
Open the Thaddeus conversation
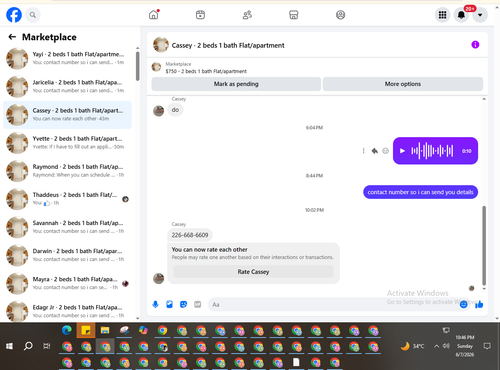(x=67, y=199)
